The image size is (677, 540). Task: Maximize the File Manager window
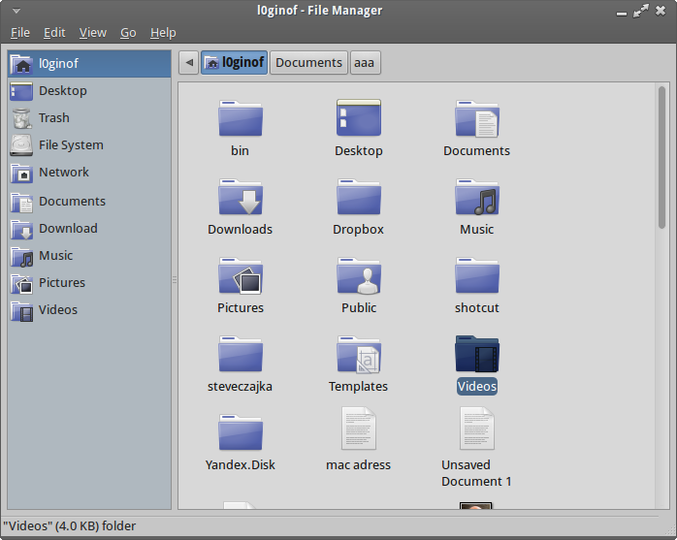click(x=641, y=11)
